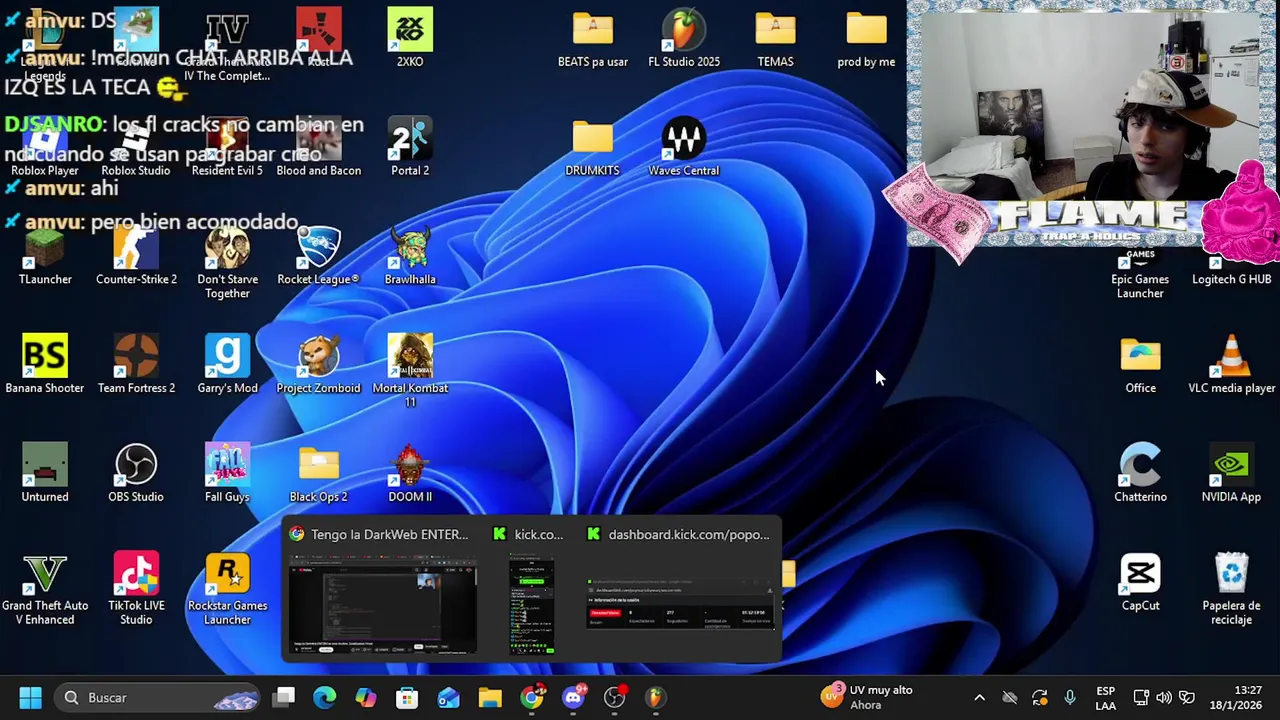Open the UV muy alto weather widget
Viewport: 1280px width, 720px height.
(867, 697)
